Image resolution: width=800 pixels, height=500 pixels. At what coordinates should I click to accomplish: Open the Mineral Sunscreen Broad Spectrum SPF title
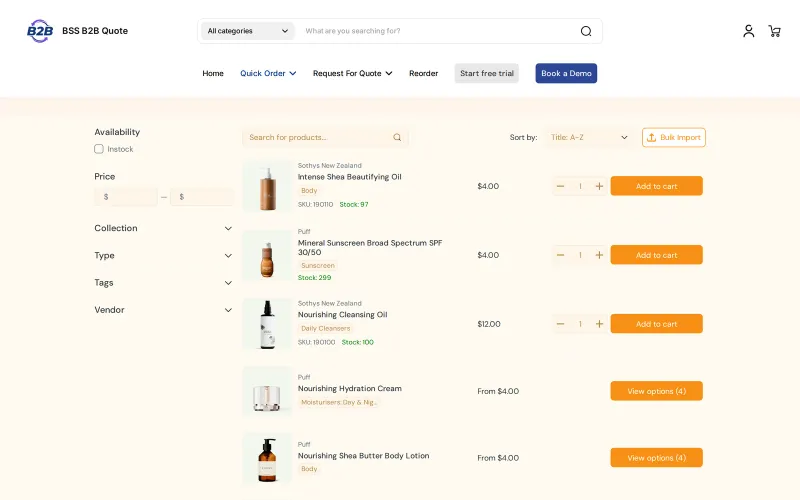coord(370,247)
